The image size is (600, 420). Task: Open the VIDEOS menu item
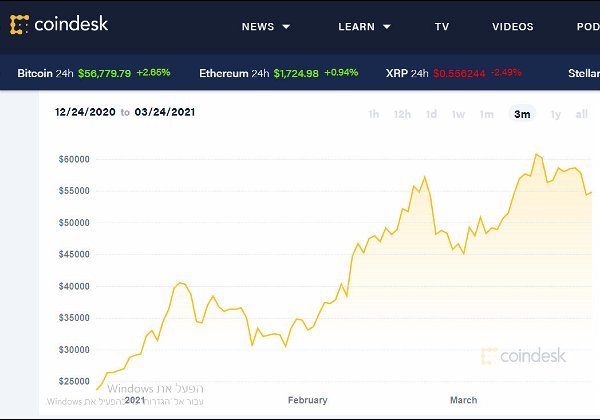[513, 27]
